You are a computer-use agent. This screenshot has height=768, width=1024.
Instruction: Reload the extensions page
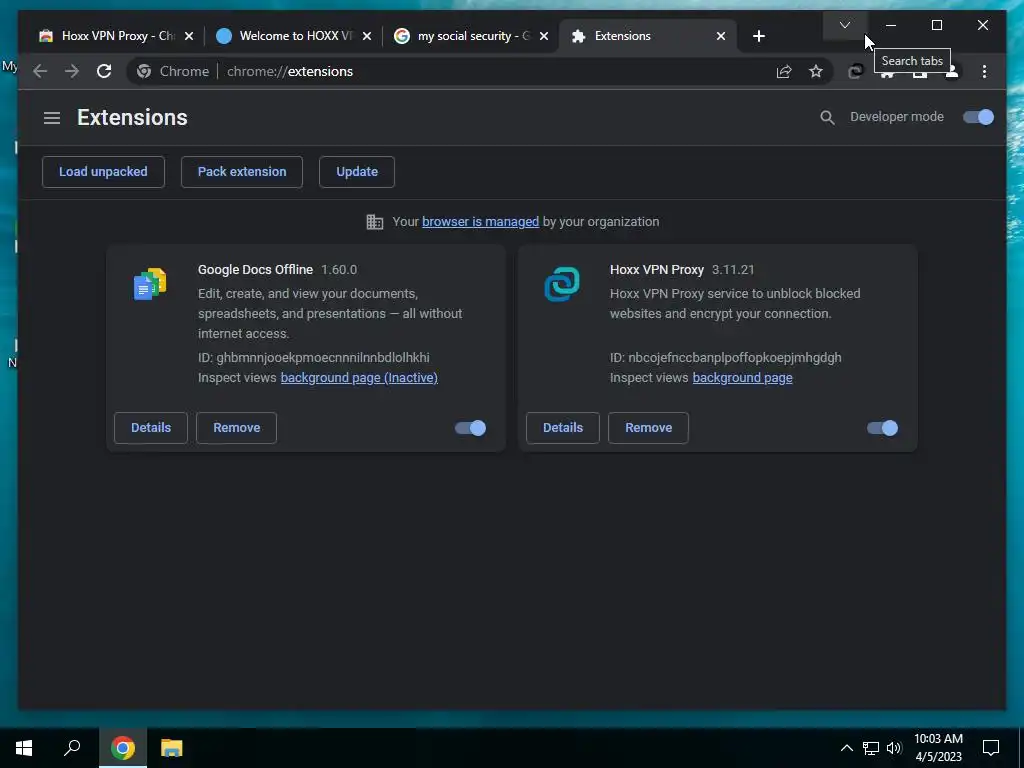point(104,71)
